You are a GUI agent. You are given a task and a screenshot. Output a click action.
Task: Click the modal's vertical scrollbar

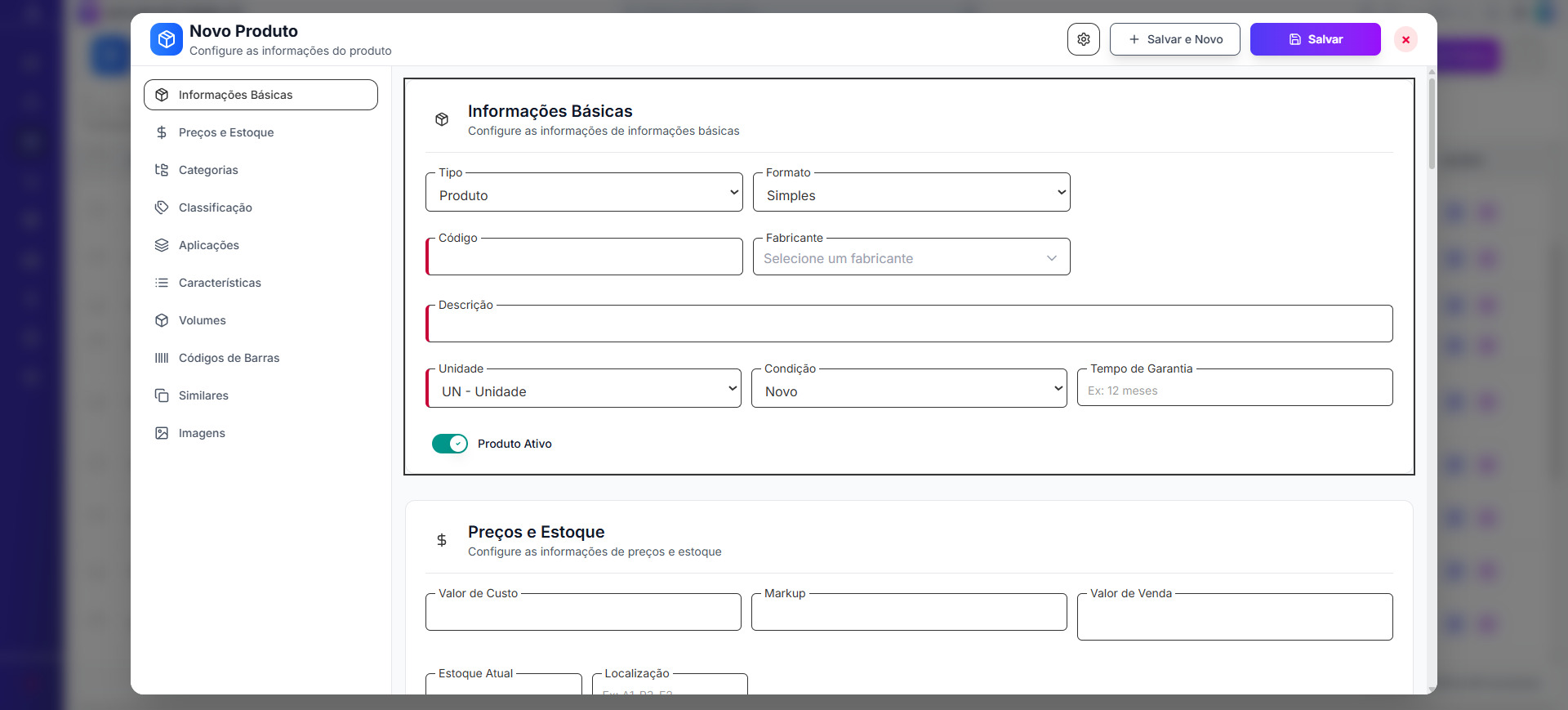pyautogui.click(x=1432, y=123)
